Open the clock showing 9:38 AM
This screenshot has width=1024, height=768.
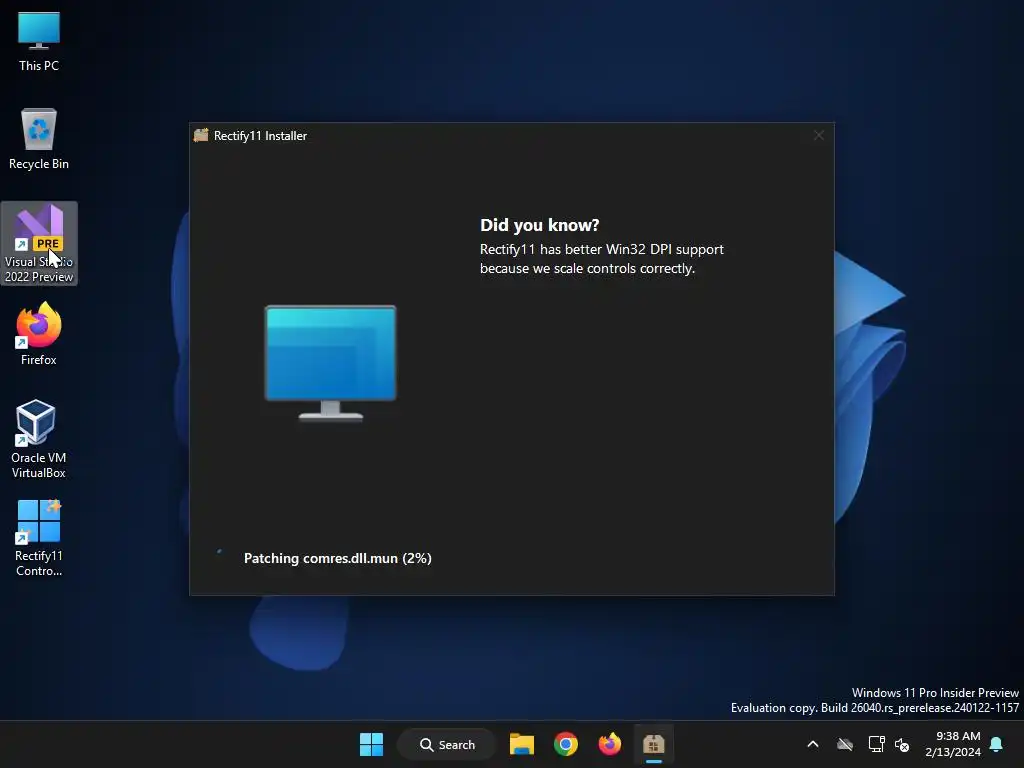(953, 744)
